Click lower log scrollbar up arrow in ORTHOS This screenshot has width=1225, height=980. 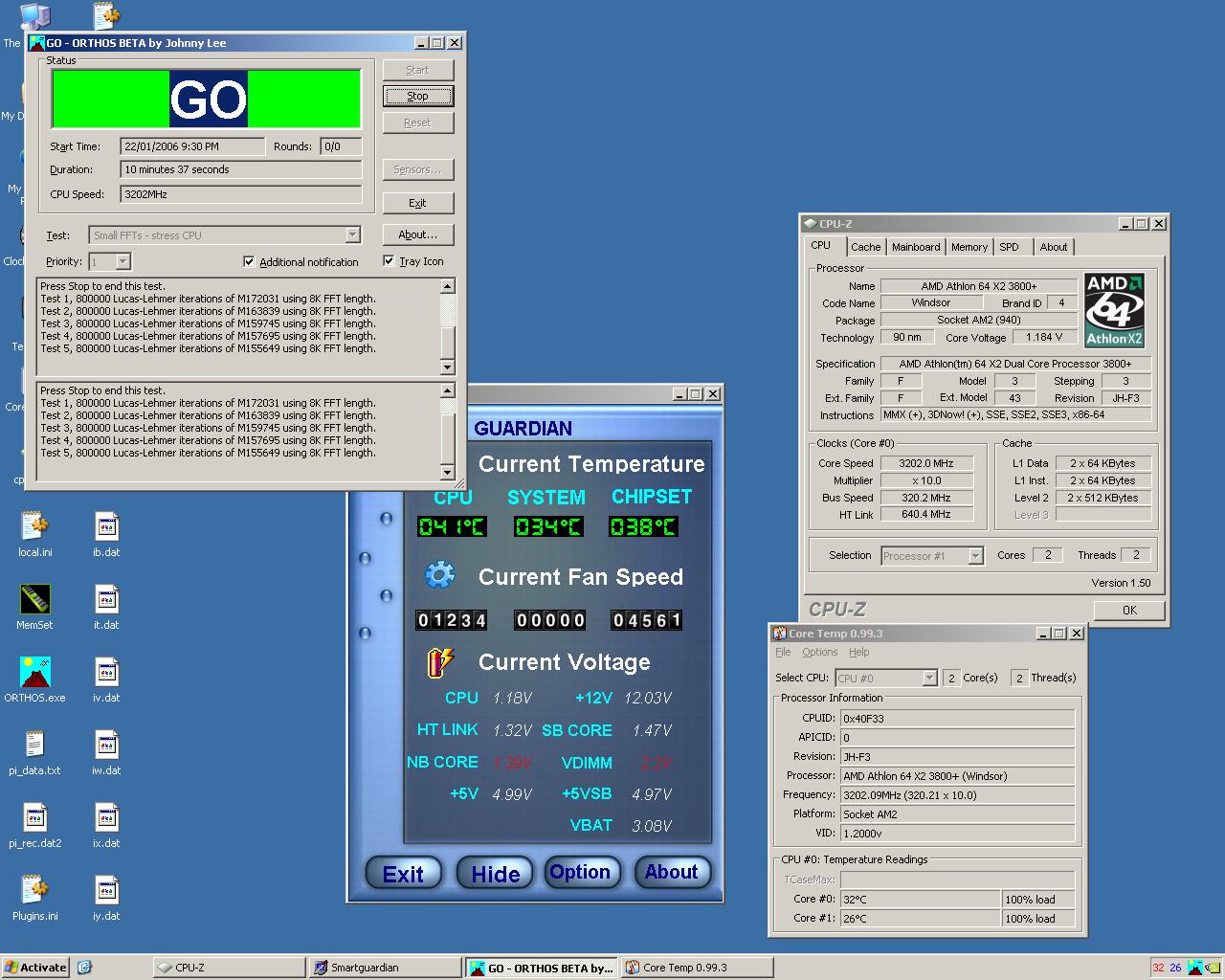pos(448,390)
